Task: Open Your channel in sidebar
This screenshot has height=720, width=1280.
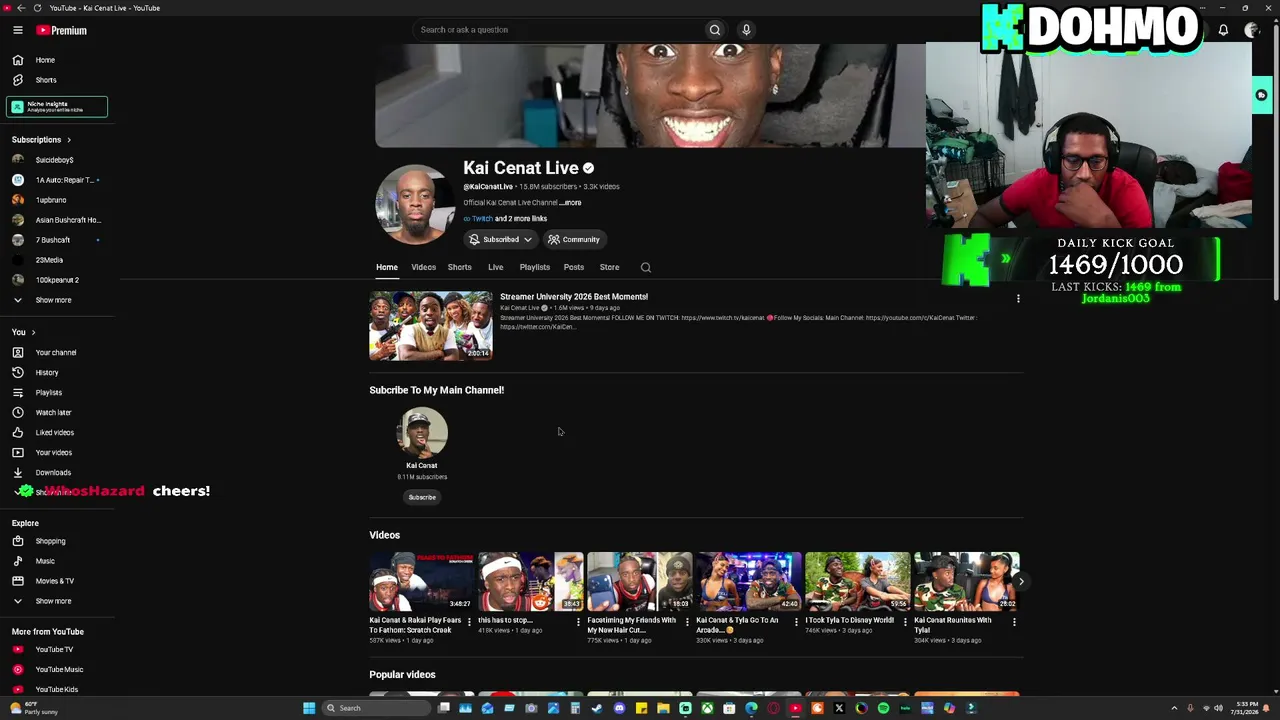Action: click(57, 353)
